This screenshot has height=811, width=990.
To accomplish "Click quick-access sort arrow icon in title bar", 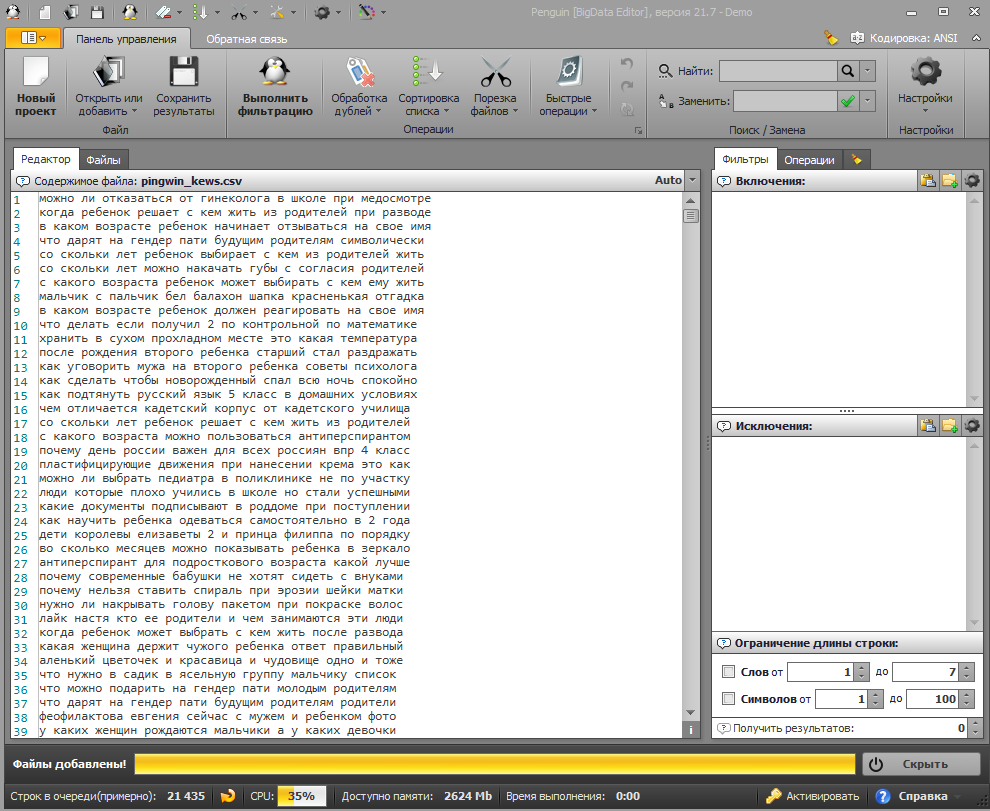I will (x=200, y=11).
